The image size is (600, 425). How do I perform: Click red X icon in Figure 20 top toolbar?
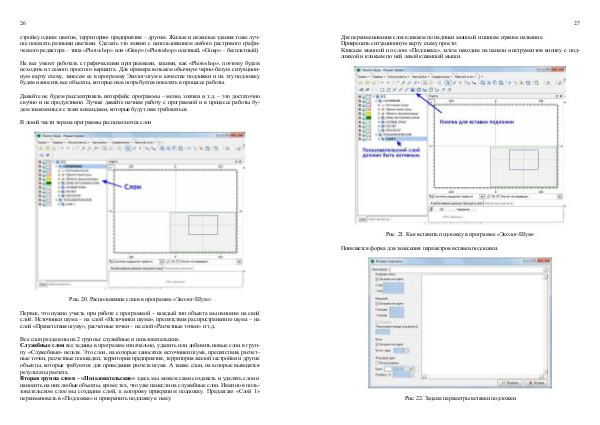pyautogui.click(x=201, y=148)
